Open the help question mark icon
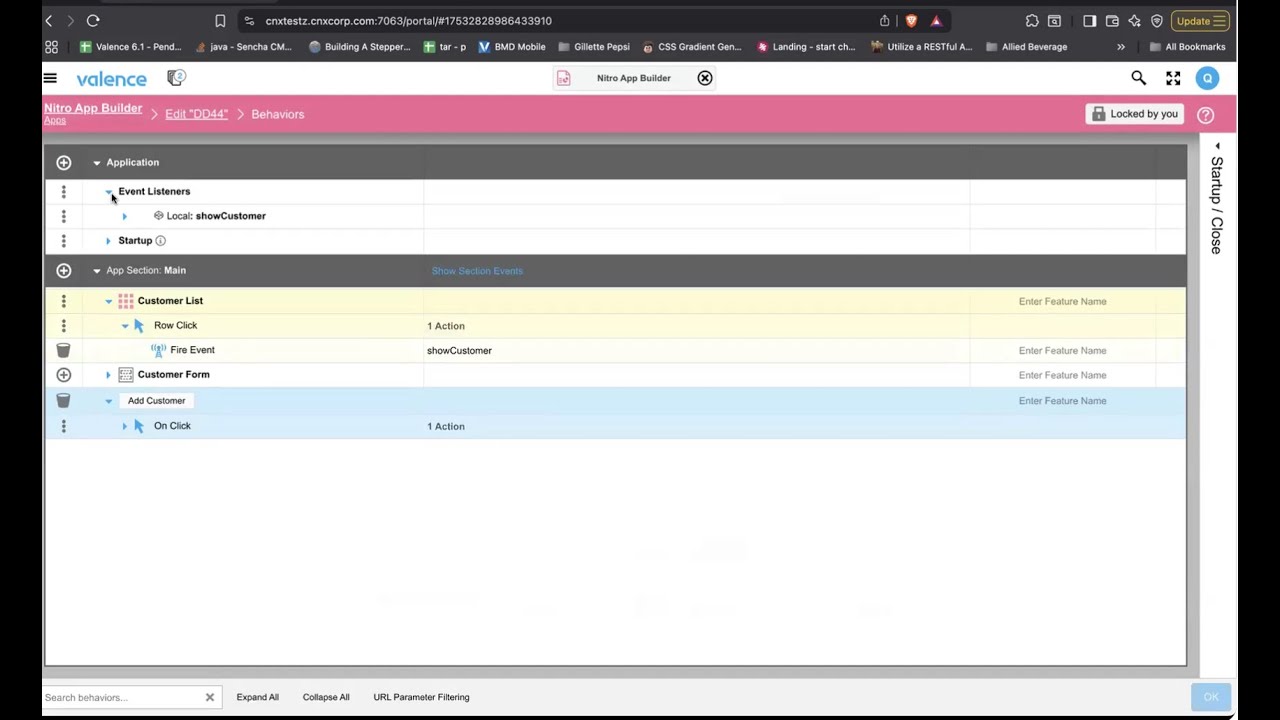1280x720 pixels. click(1205, 115)
